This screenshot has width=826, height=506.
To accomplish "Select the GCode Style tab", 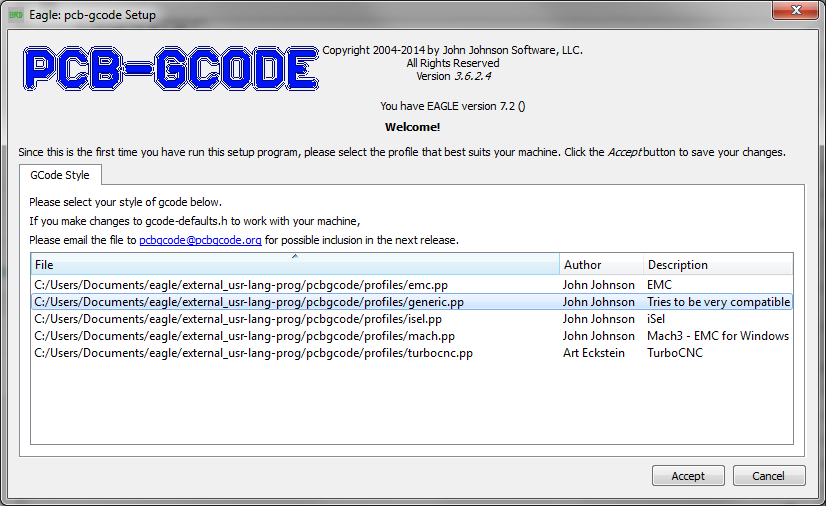I will click(60, 175).
